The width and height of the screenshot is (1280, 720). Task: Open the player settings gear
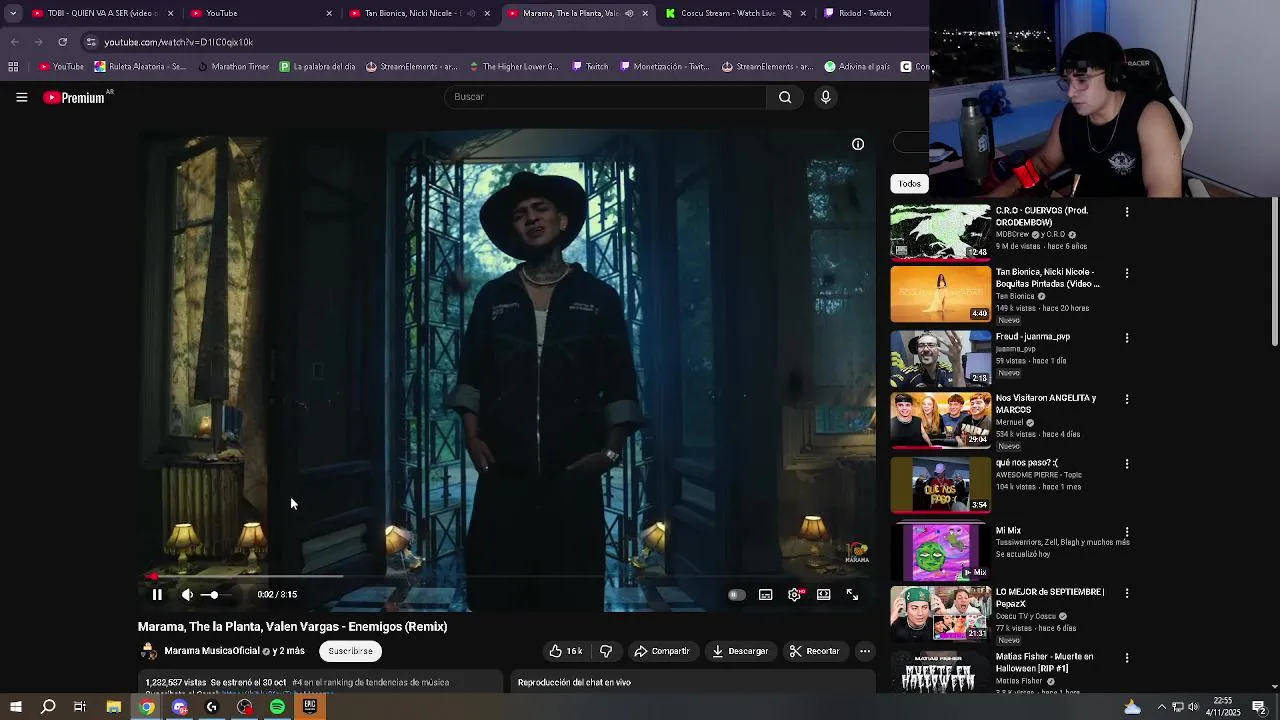coord(795,595)
